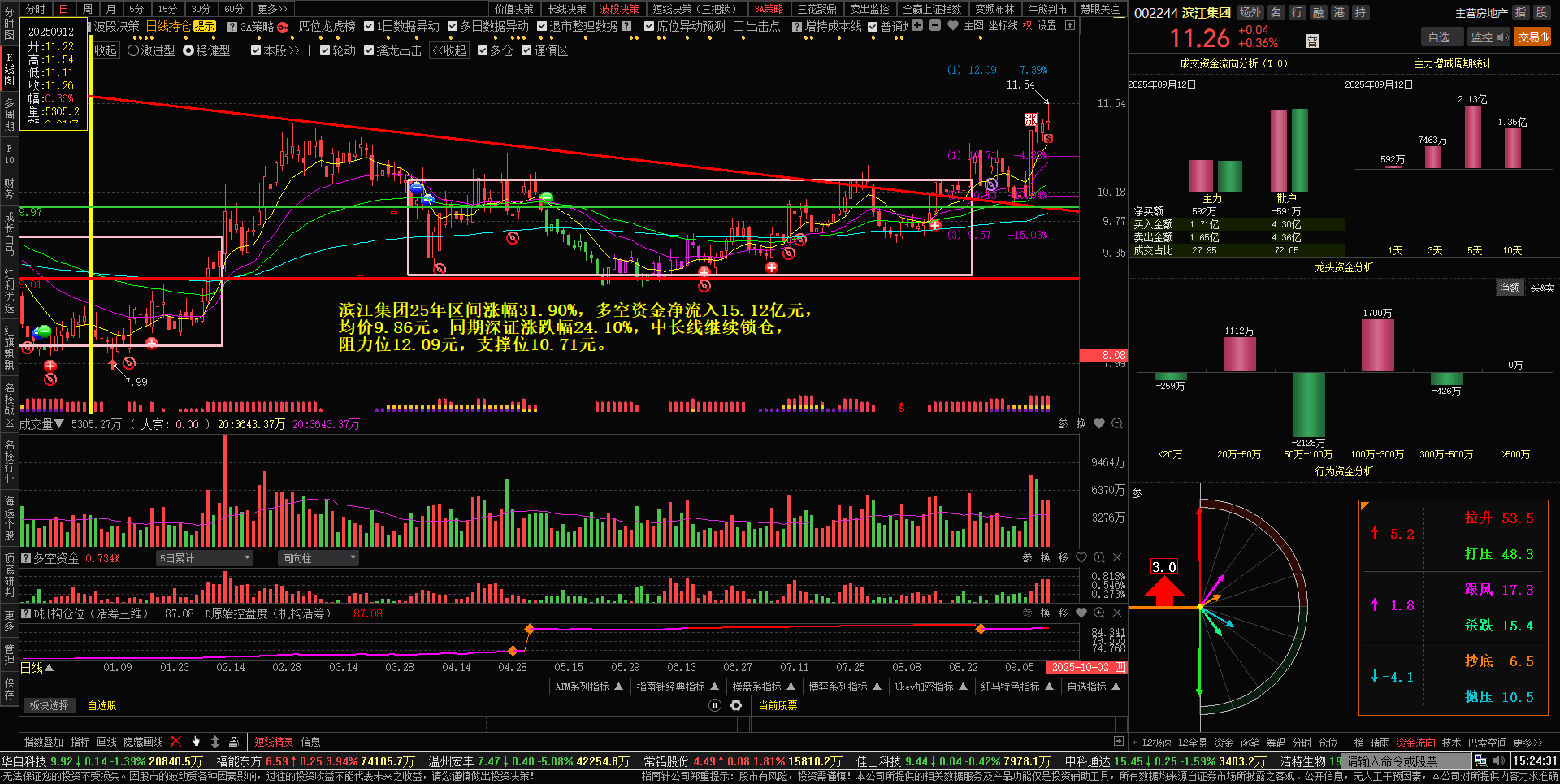1560x784 pixels.
Task: Select the 激进型 radio button
Action: [133, 50]
